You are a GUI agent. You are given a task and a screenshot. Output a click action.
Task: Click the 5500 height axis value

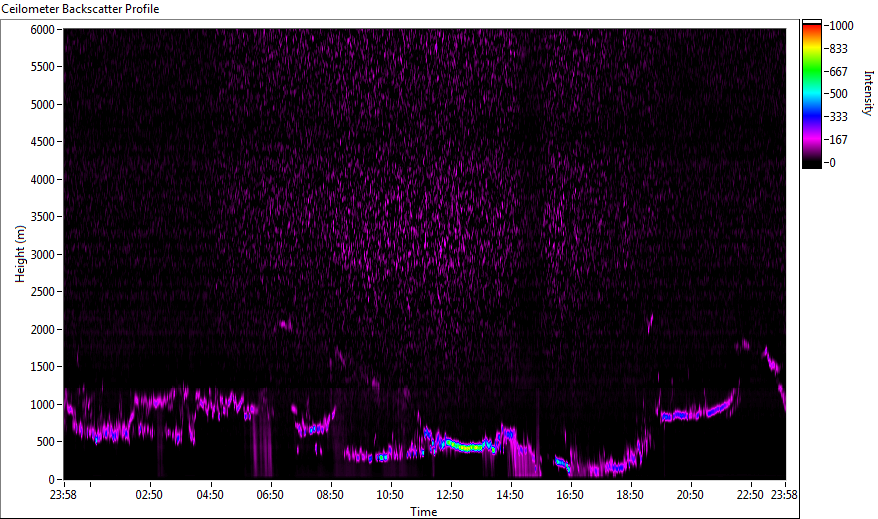(x=43, y=67)
